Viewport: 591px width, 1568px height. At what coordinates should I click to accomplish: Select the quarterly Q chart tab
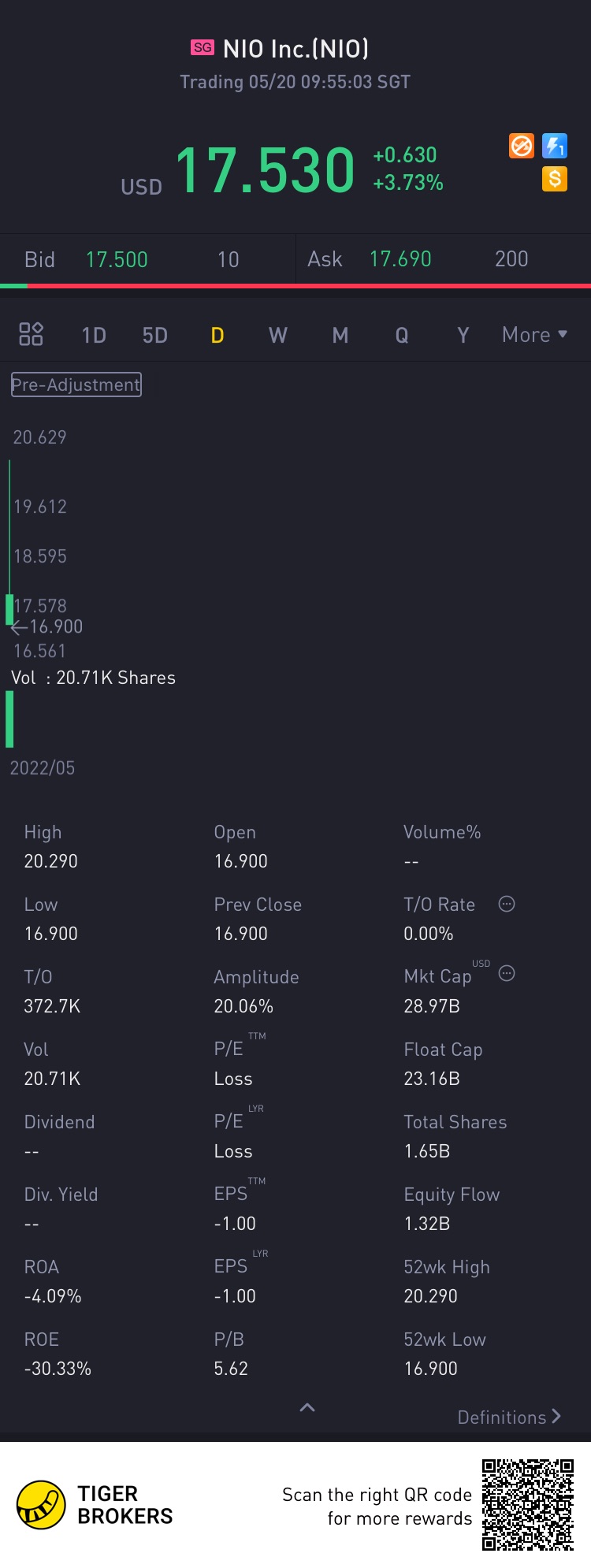[402, 336]
